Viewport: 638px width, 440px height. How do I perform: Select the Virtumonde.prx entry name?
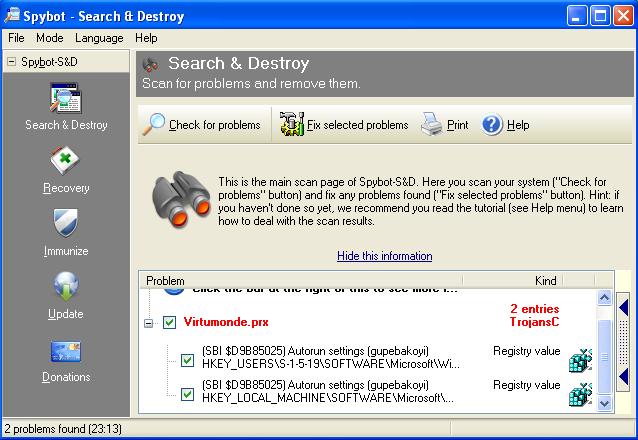click(x=226, y=322)
